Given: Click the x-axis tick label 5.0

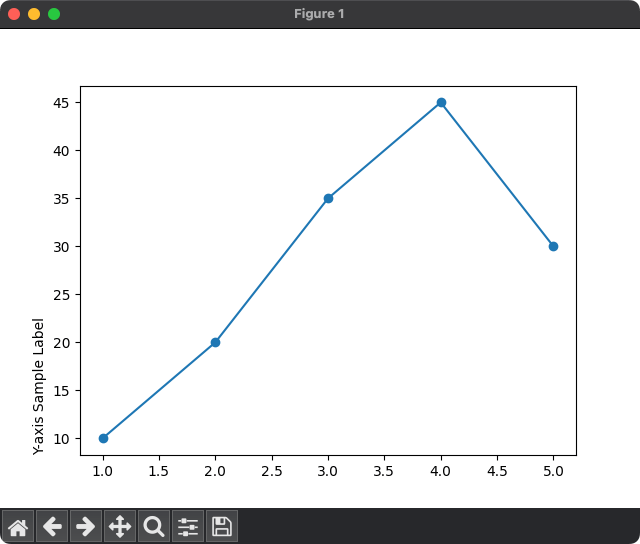Looking at the screenshot, I should [553, 471].
